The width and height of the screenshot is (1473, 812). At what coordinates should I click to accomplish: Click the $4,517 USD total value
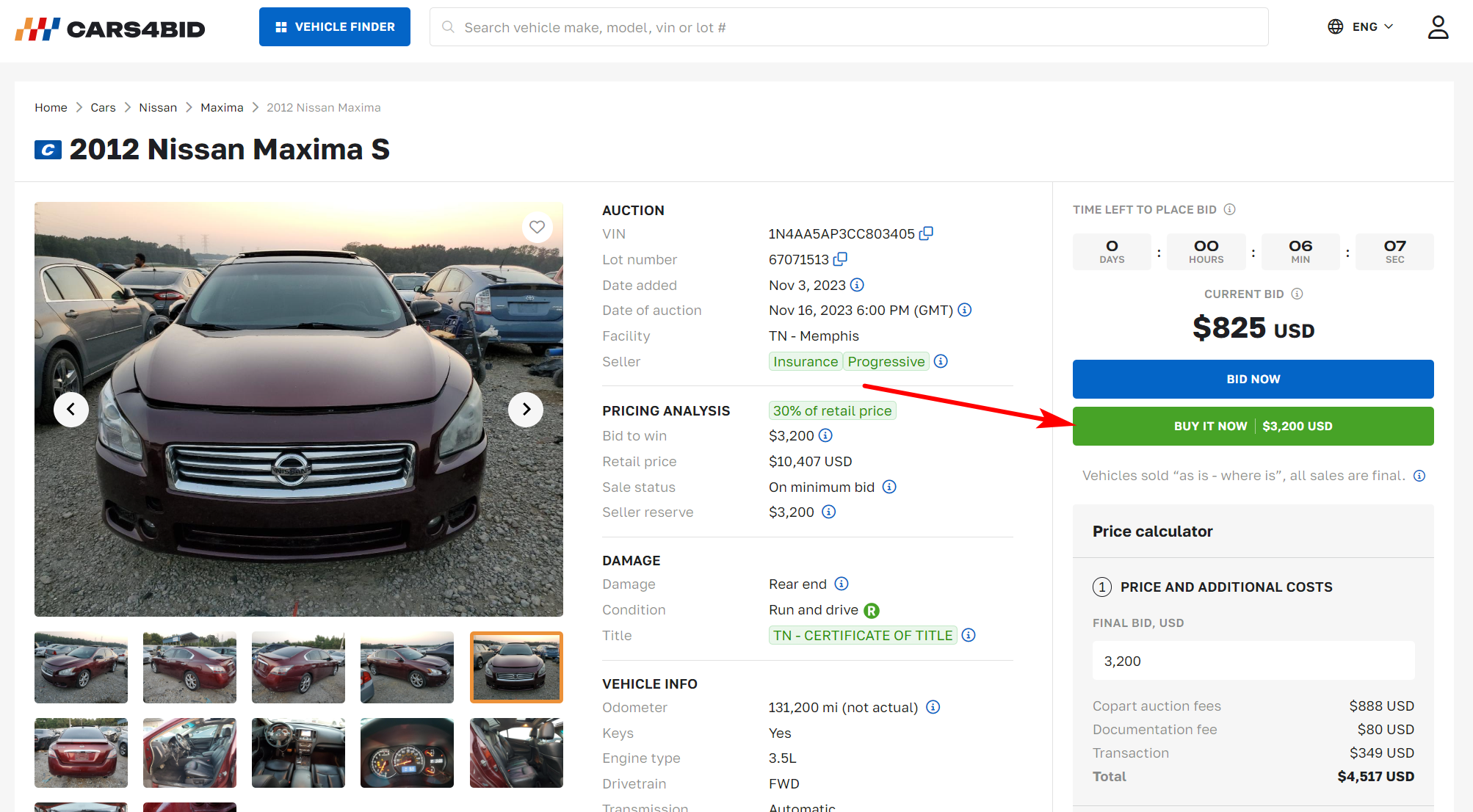point(1375,776)
